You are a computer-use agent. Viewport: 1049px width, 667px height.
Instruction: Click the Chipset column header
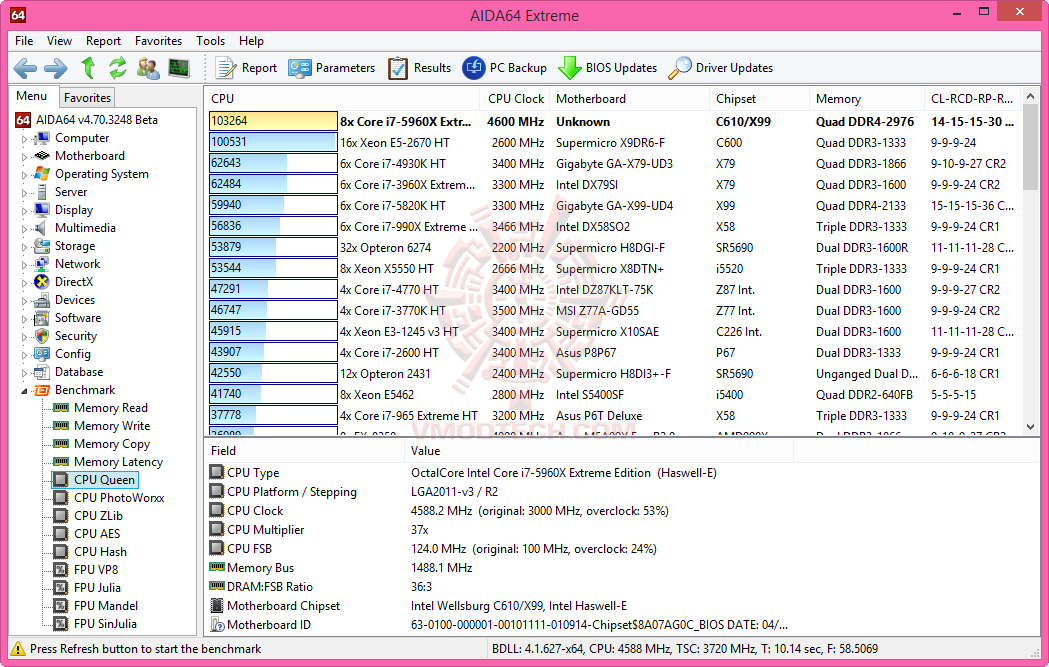[759, 98]
